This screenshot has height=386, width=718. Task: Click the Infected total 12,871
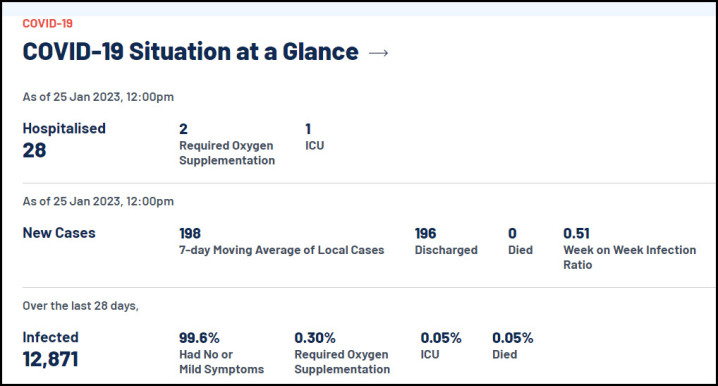[x=50, y=359]
